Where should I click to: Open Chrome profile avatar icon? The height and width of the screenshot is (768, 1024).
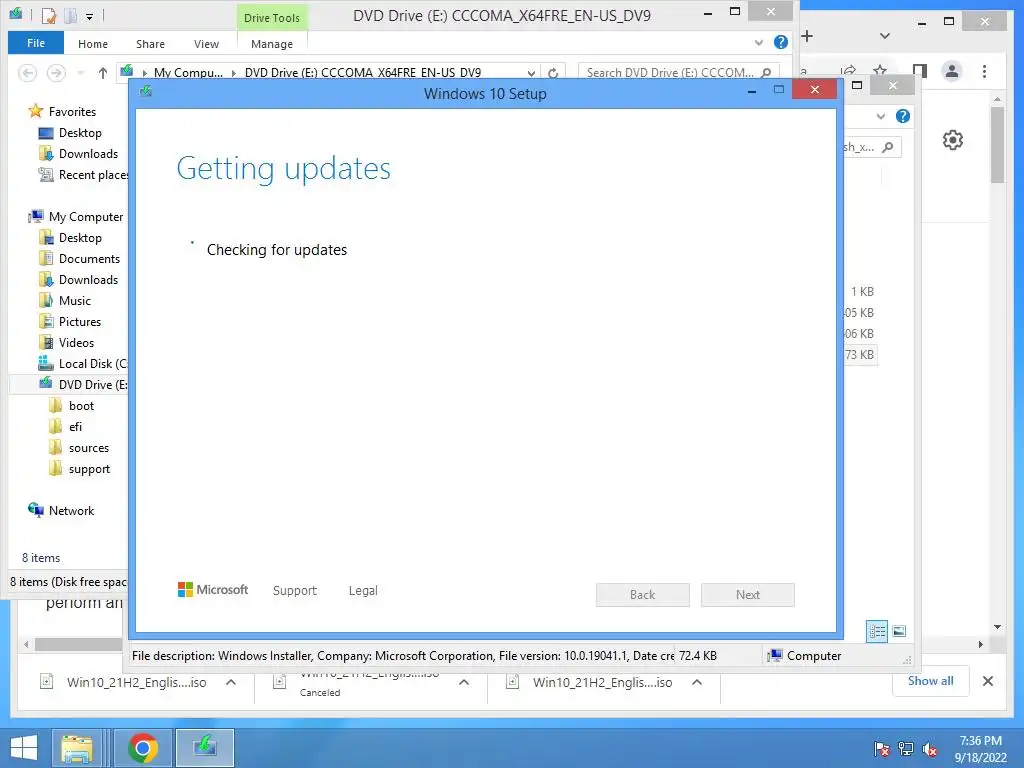(x=952, y=71)
